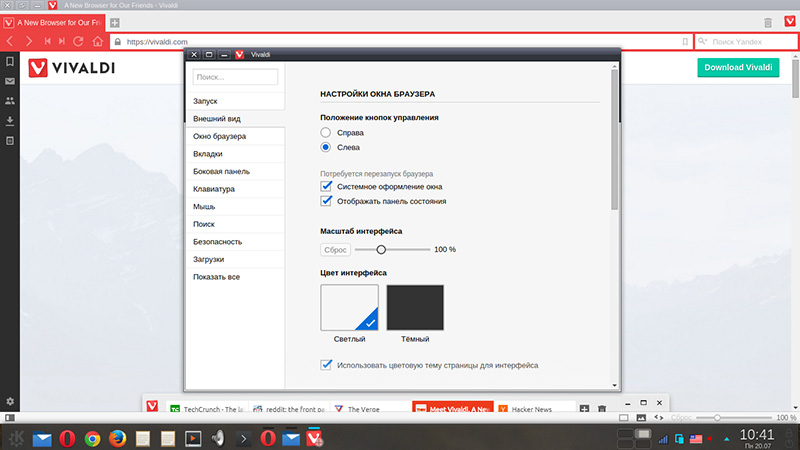Click the Vivaldi logo on the page
The height and width of the screenshot is (450, 800).
(x=72, y=68)
